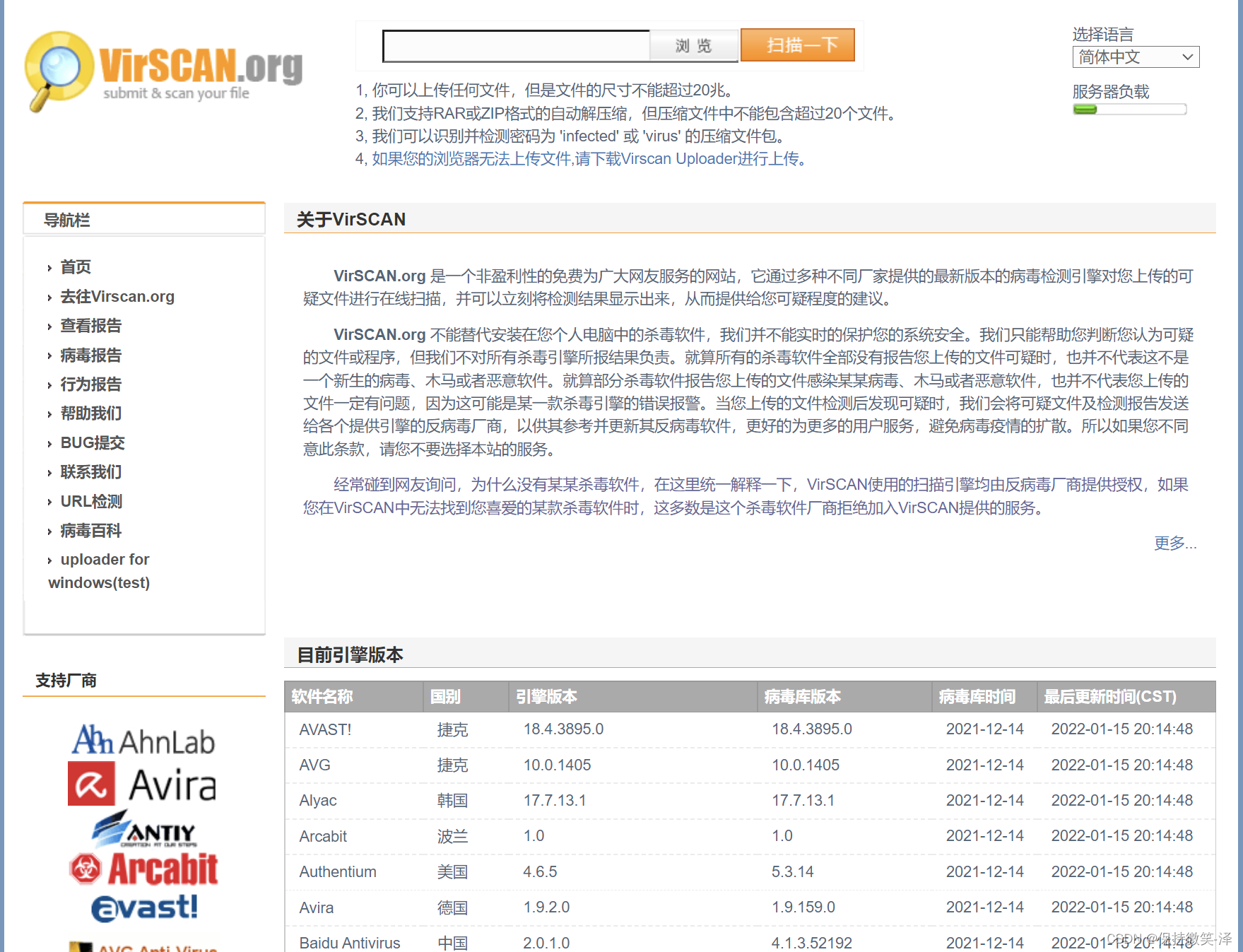Open URL检测 navigation item
The image size is (1243, 952).
point(91,502)
